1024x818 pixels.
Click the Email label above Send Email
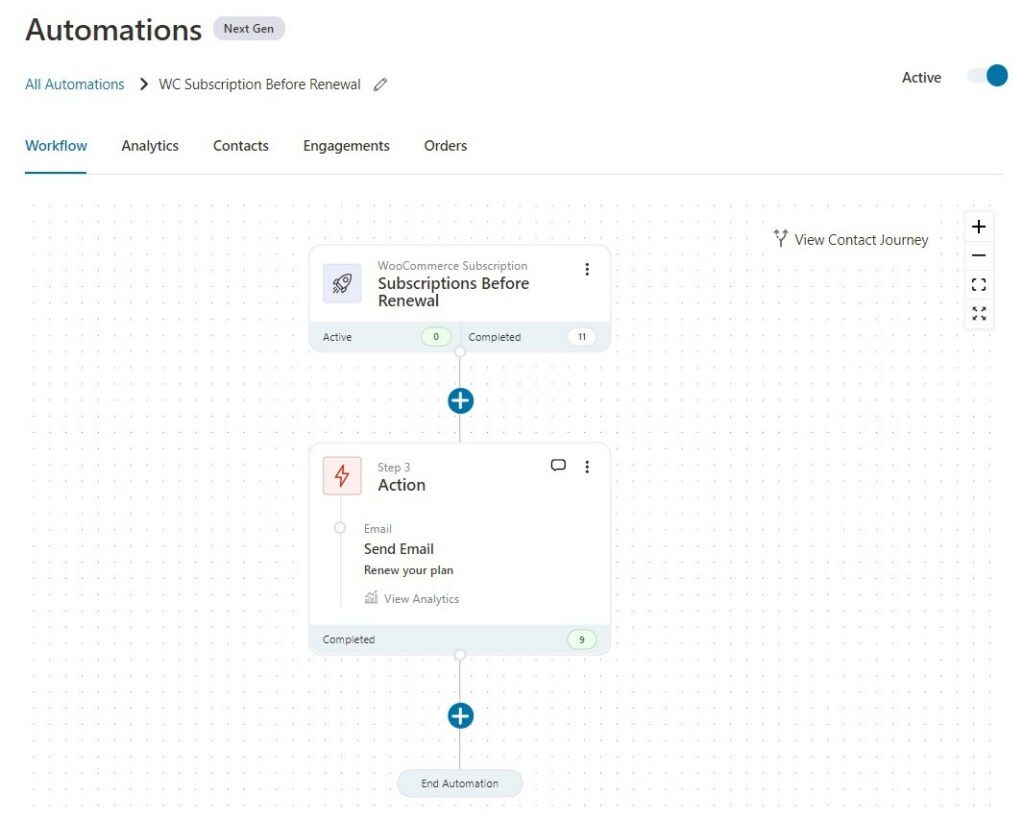click(377, 529)
